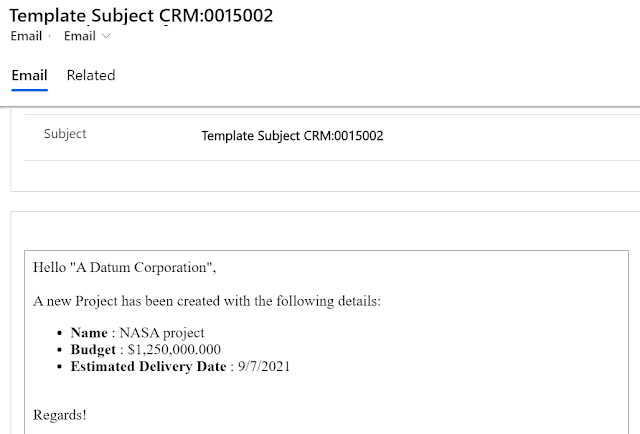640x434 pixels.
Task: Click the bold Budget label
Action: (94, 350)
